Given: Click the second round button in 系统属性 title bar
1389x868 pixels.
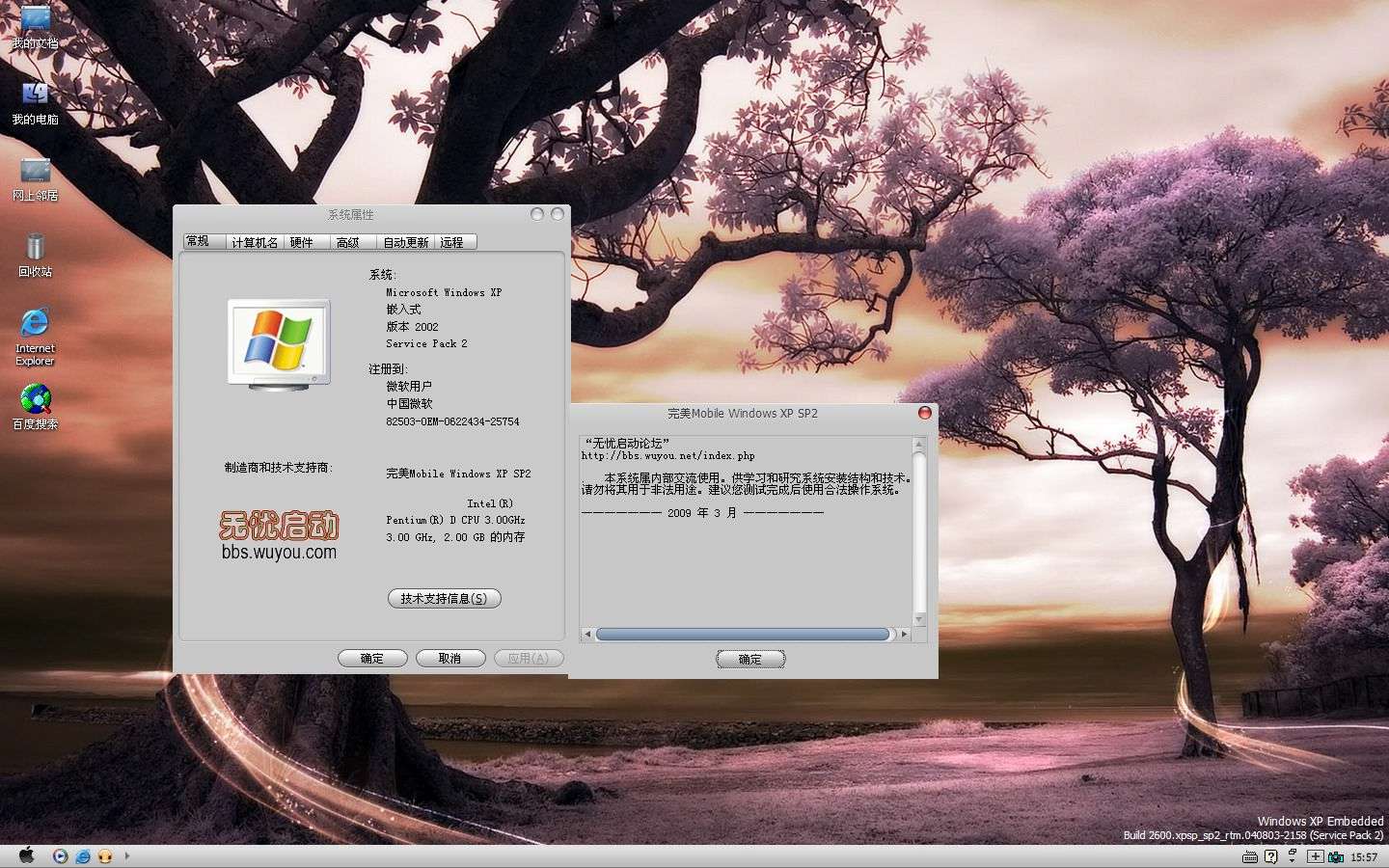Looking at the screenshot, I should tap(557, 214).
